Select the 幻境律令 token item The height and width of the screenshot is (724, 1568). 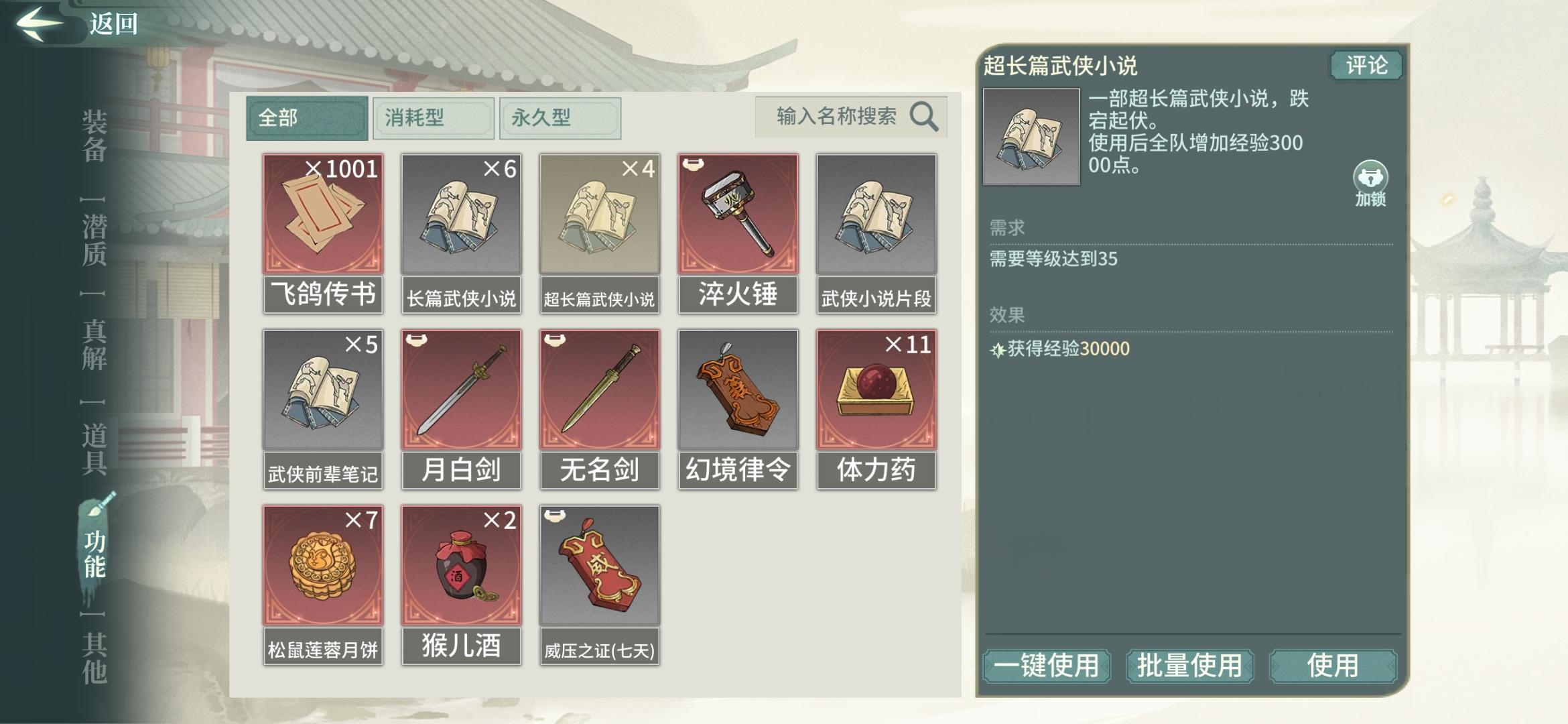pos(738,408)
